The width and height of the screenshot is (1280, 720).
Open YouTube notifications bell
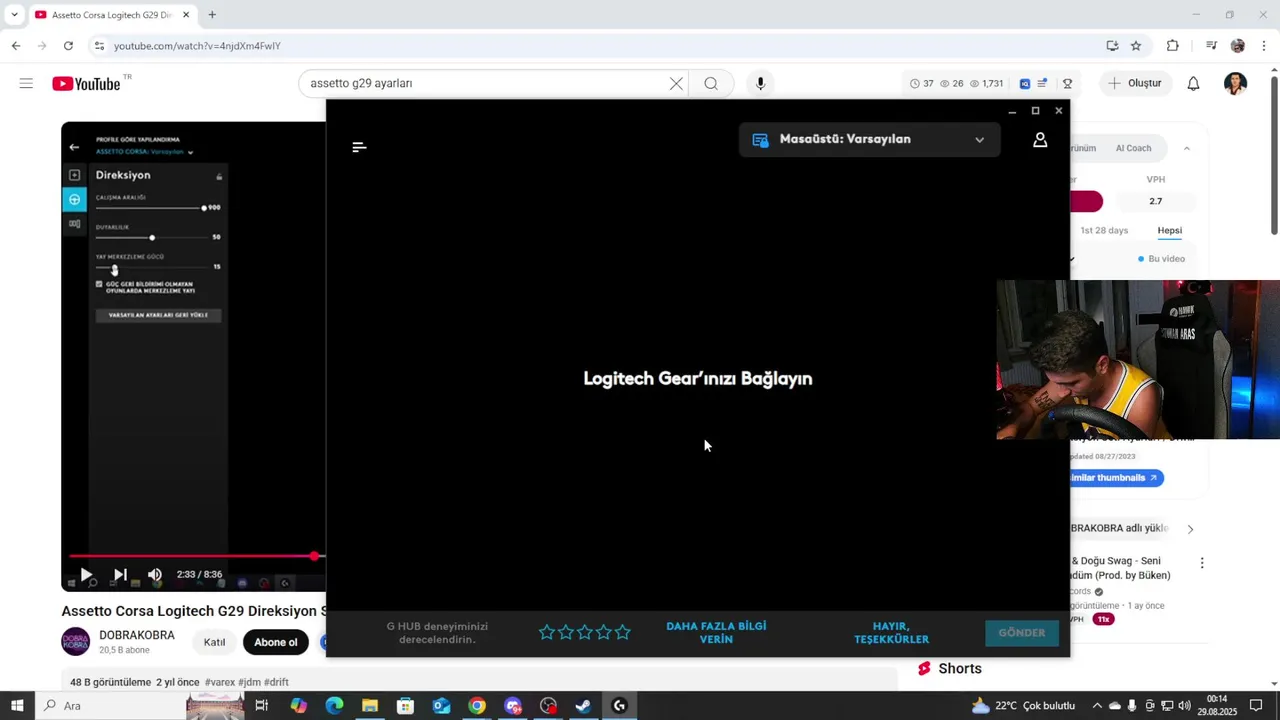coord(1193,83)
